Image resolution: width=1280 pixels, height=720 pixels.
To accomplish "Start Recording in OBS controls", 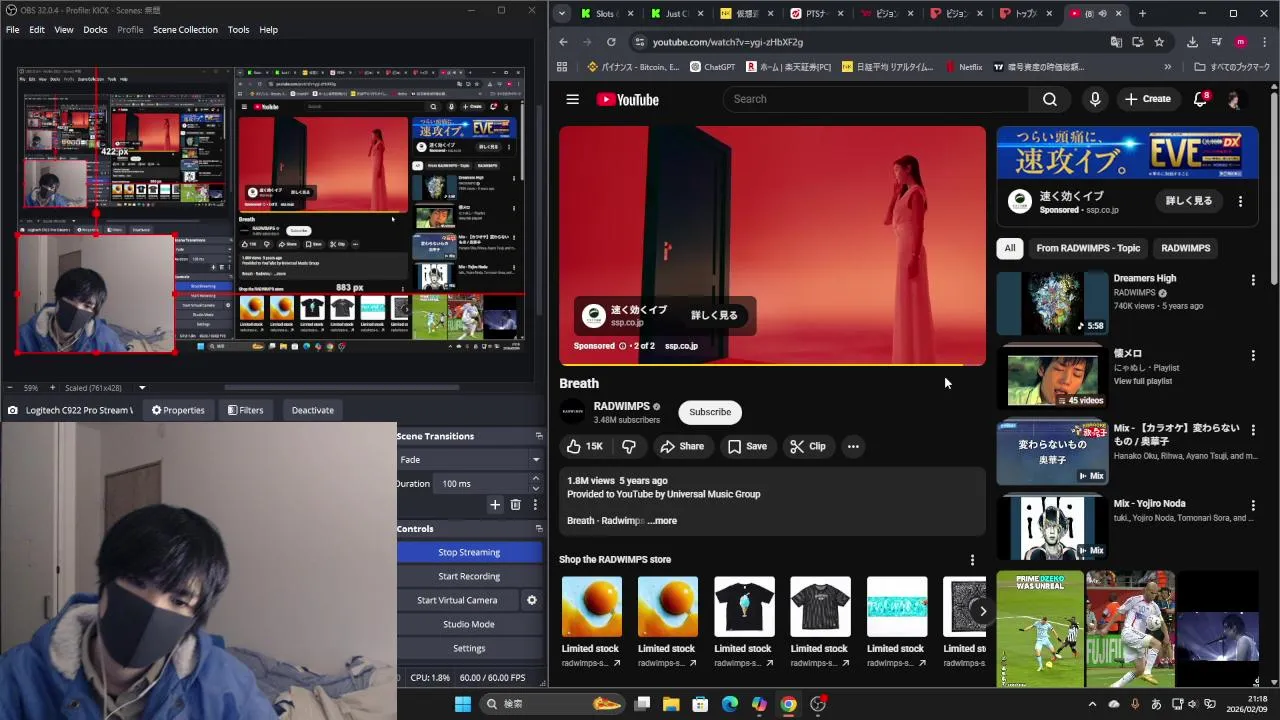I will tap(469, 576).
